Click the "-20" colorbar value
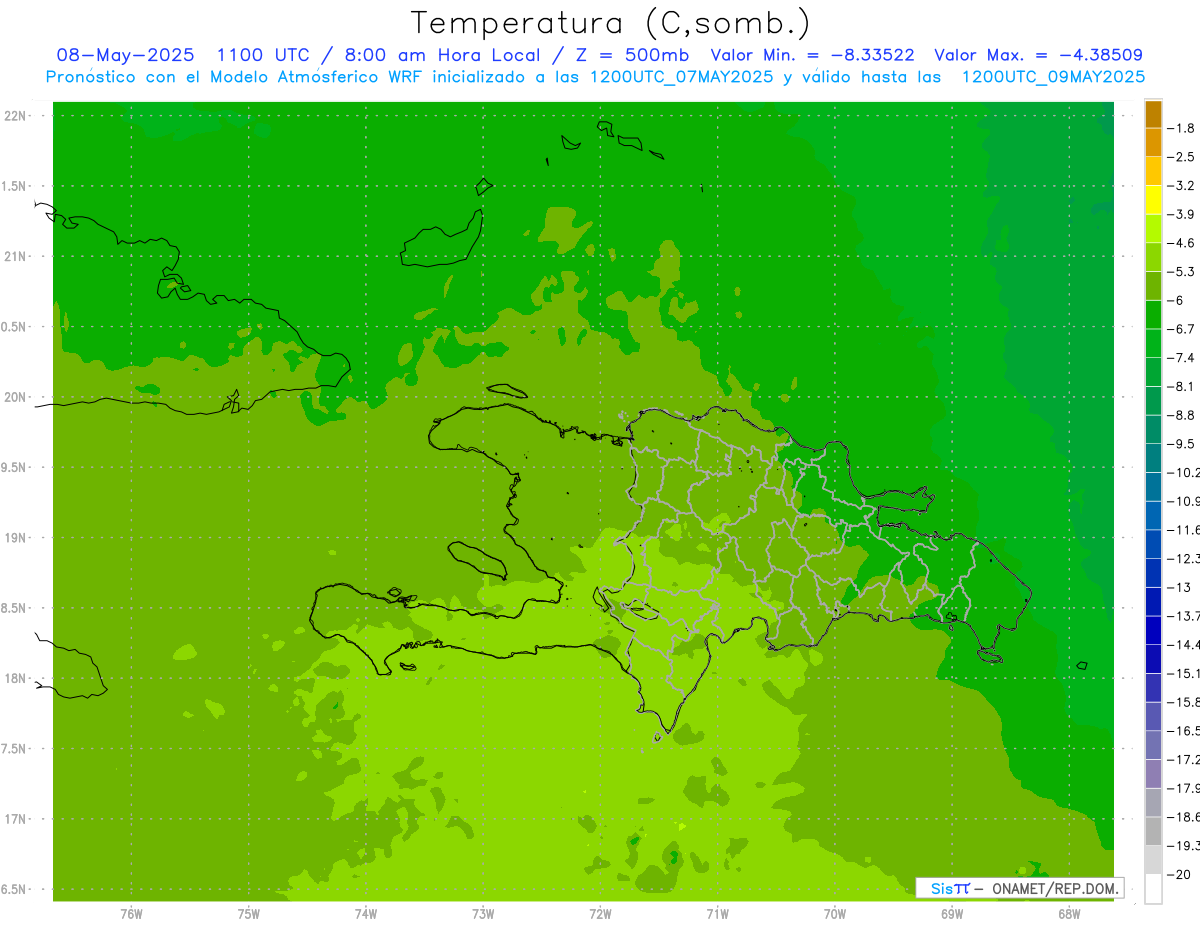Image resolution: width=1200 pixels, height=927 pixels. [x=1178, y=874]
